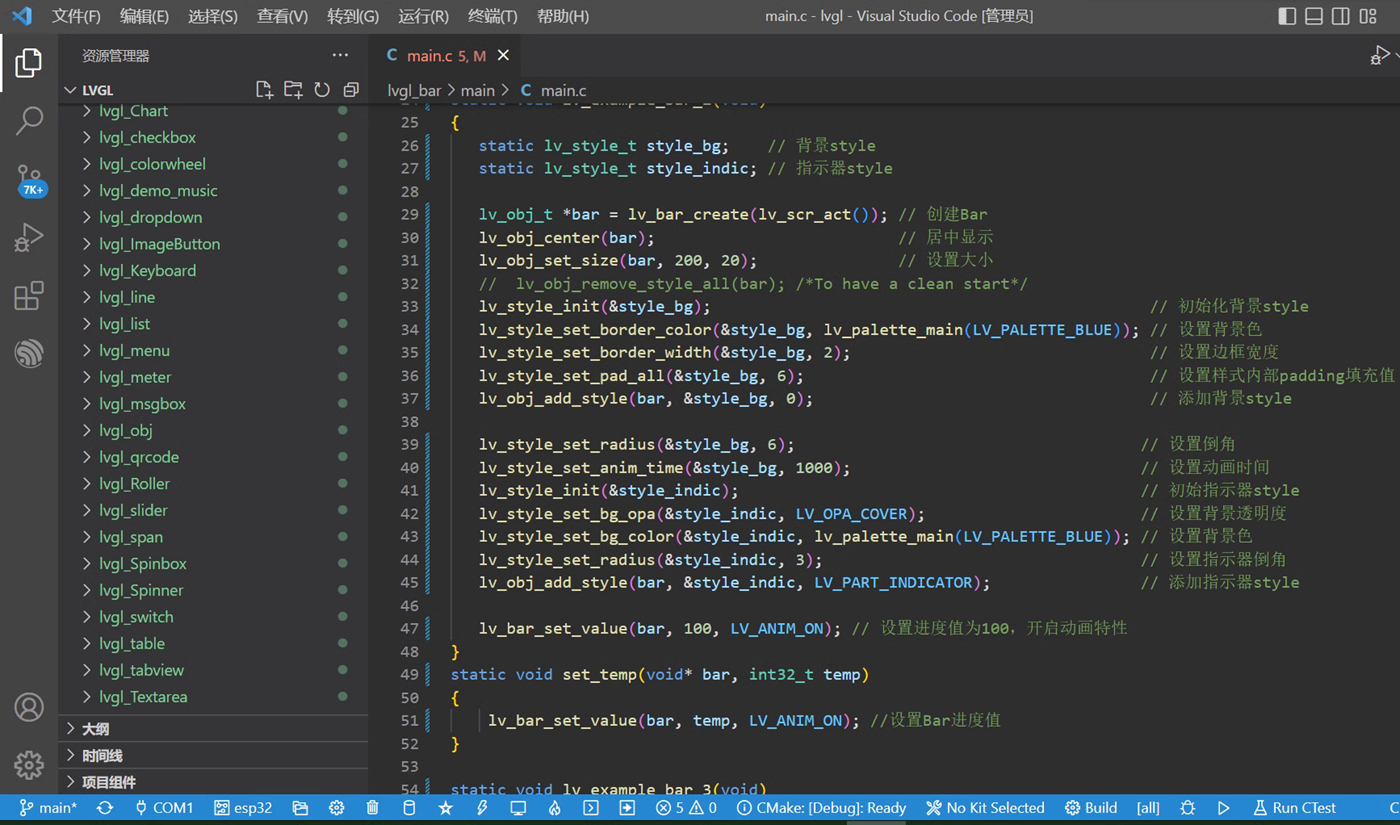1400x825 pixels.
Task: Click the New File icon in explorer
Action: [x=264, y=90]
